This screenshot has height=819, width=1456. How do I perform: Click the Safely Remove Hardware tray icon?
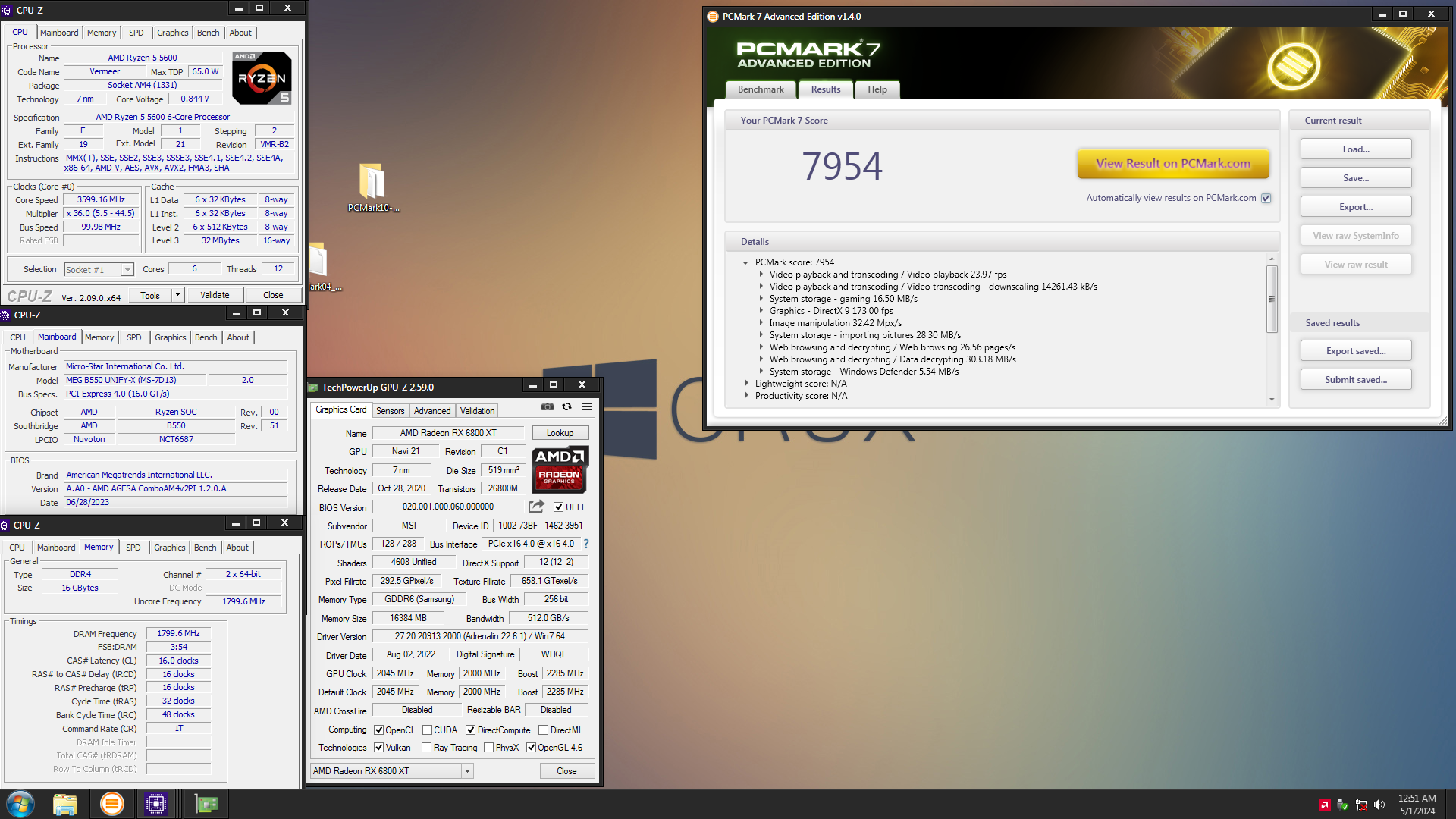(x=1342, y=805)
